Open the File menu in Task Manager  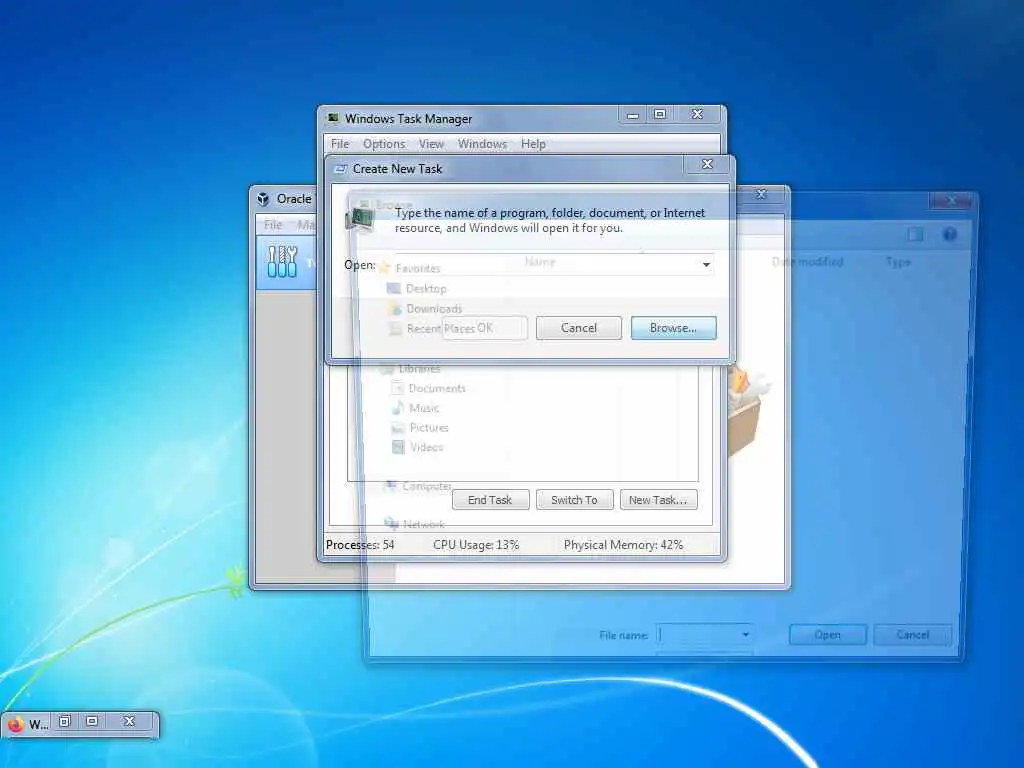pyautogui.click(x=340, y=144)
